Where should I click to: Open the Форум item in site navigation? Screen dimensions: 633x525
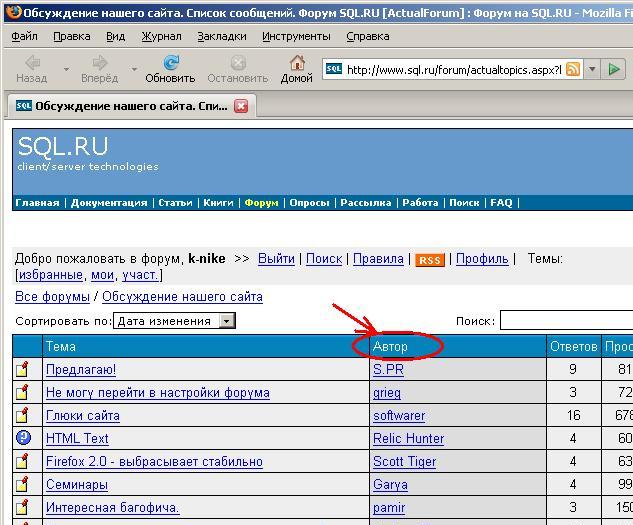[261, 202]
